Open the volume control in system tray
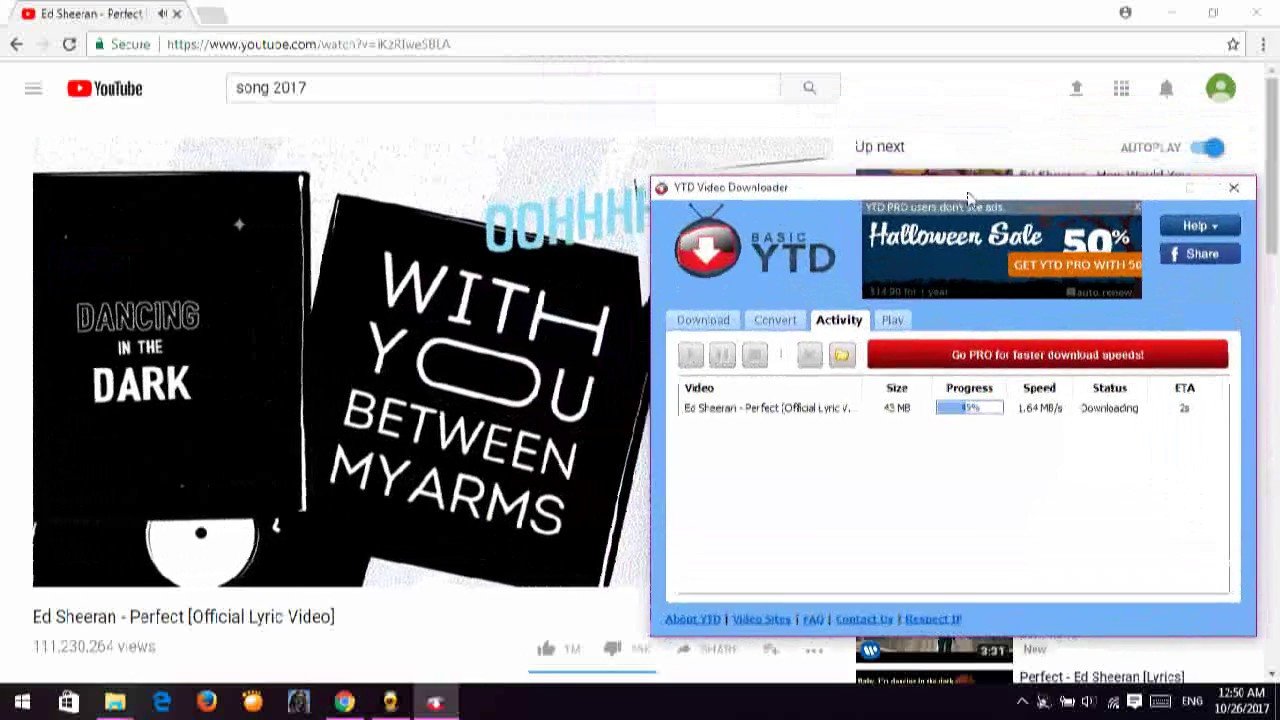The image size is (1280, 720). click(x=1089, y=702)
